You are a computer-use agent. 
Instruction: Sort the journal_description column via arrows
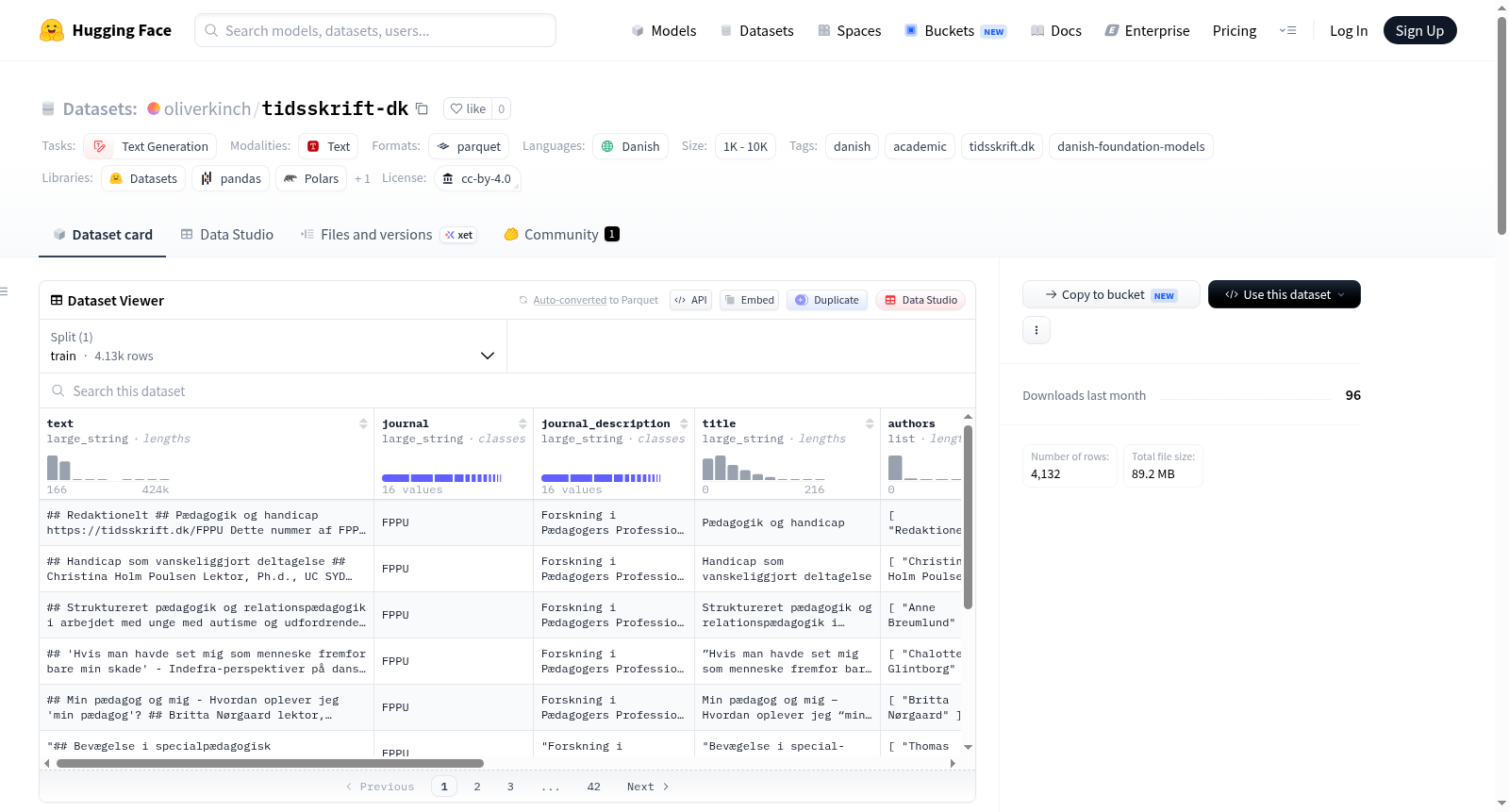[684, 423]
